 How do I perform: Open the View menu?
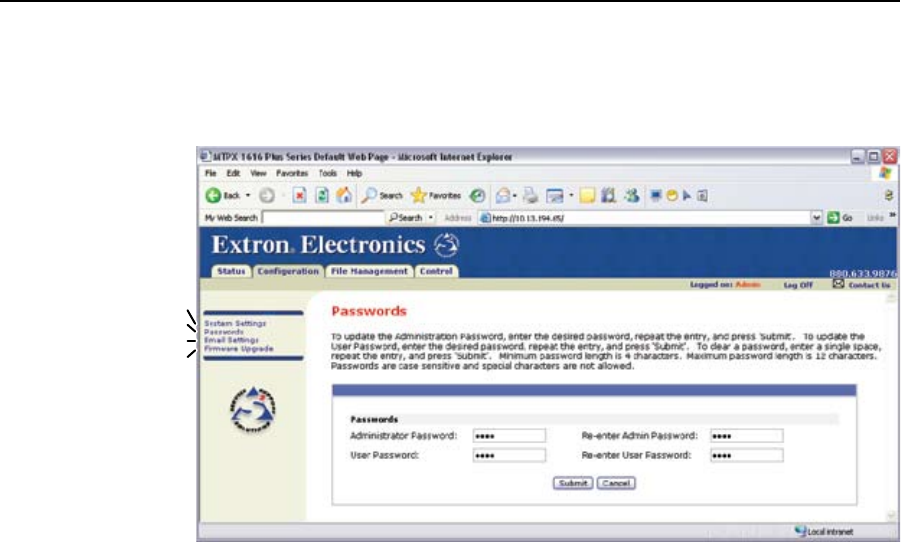coord(258,173)
